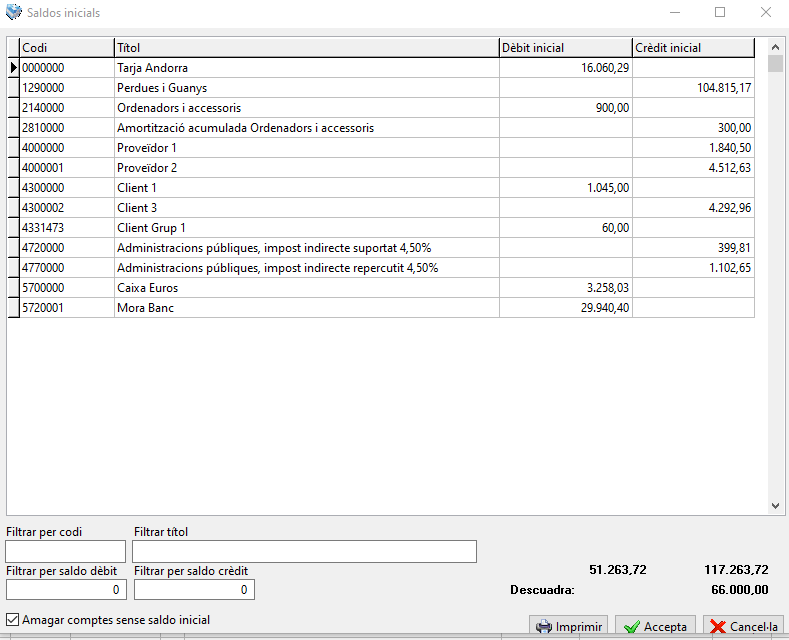
Task: Select Amortització acumulada Ordenadors i accessoris cell
Action: [307, 128]
